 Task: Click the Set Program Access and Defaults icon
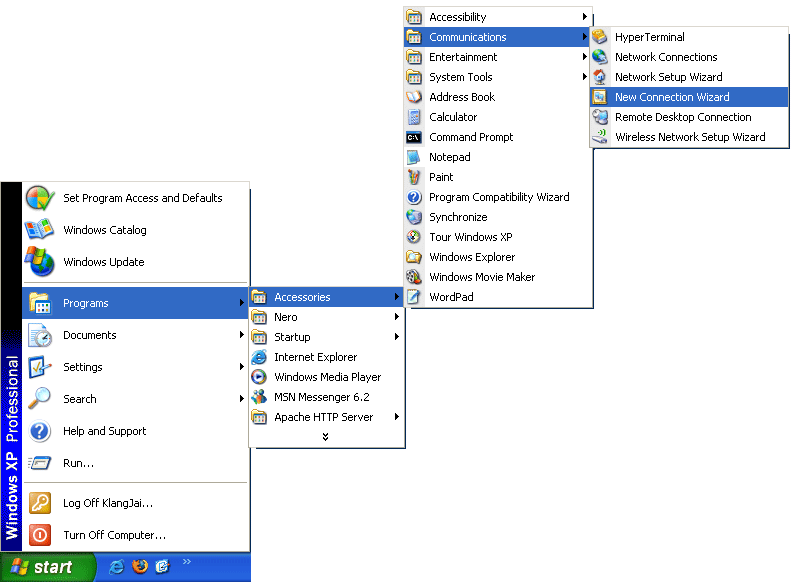tap(40, 198)
